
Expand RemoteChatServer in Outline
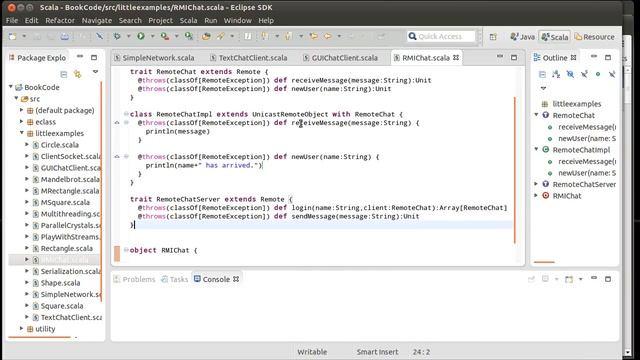click(x=536, y=184)
